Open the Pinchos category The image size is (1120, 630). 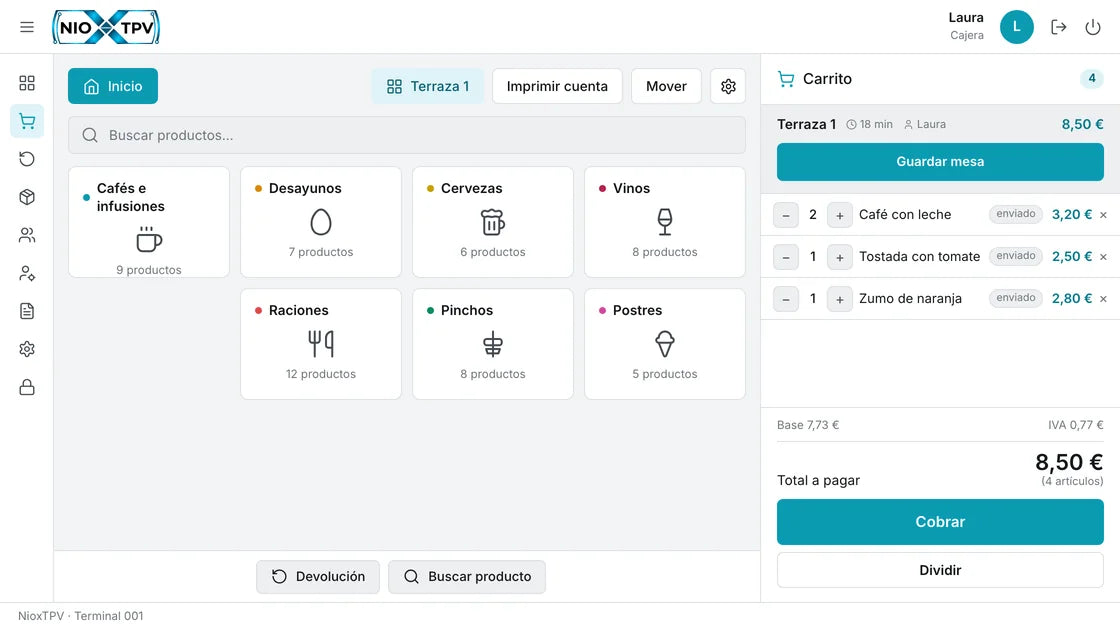point(493,344)
